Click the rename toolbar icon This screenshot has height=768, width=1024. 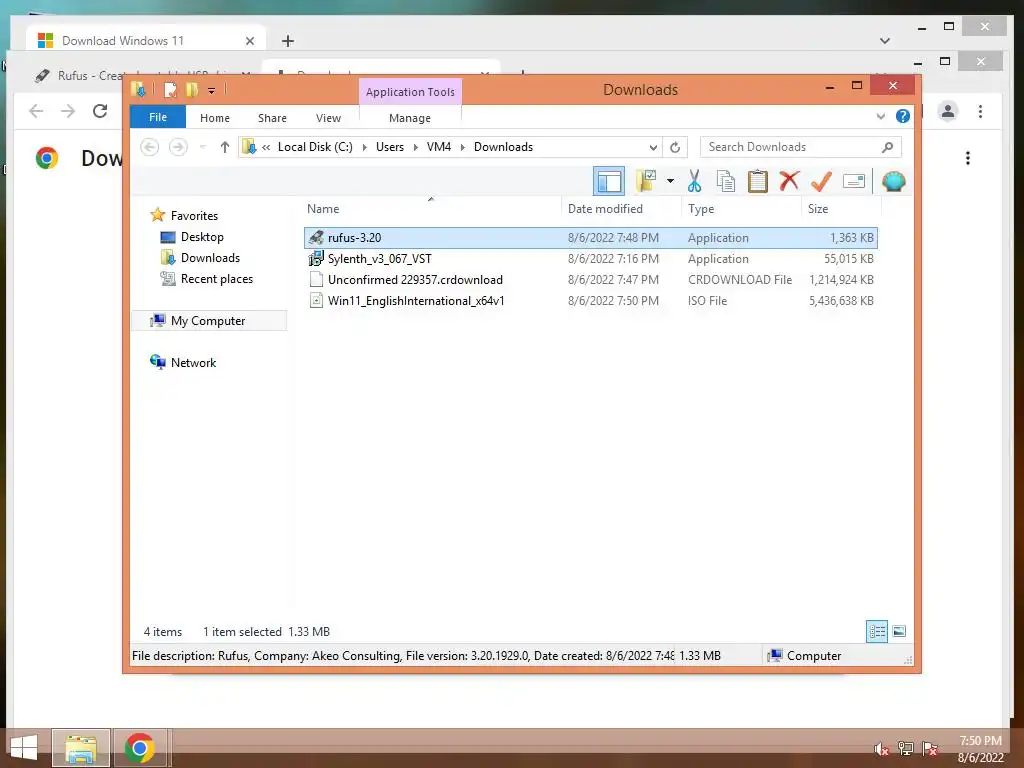pos(854,181)
